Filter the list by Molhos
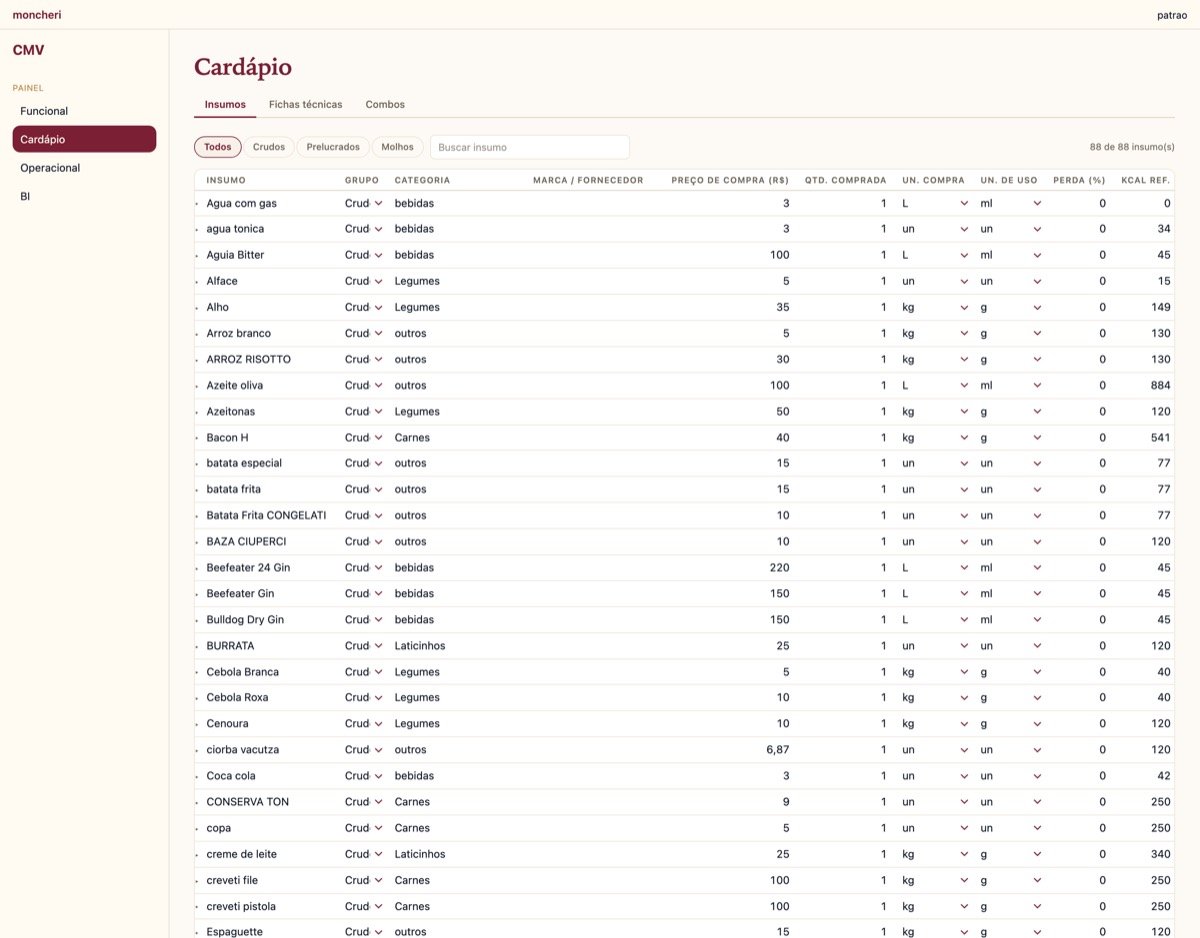 coord(398,147)
